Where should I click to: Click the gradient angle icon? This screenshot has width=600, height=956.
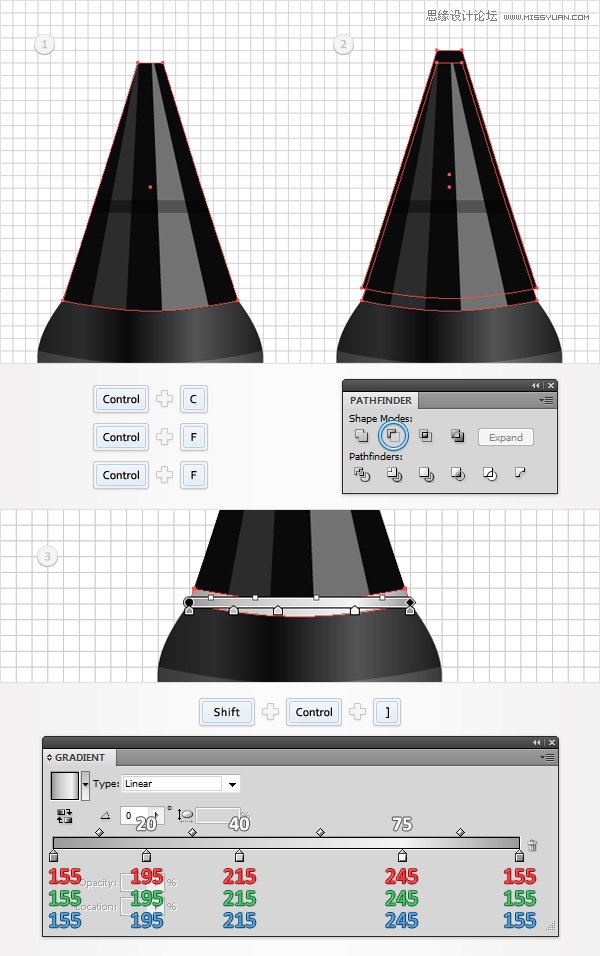pyautogui.click(x=105, y=816)
